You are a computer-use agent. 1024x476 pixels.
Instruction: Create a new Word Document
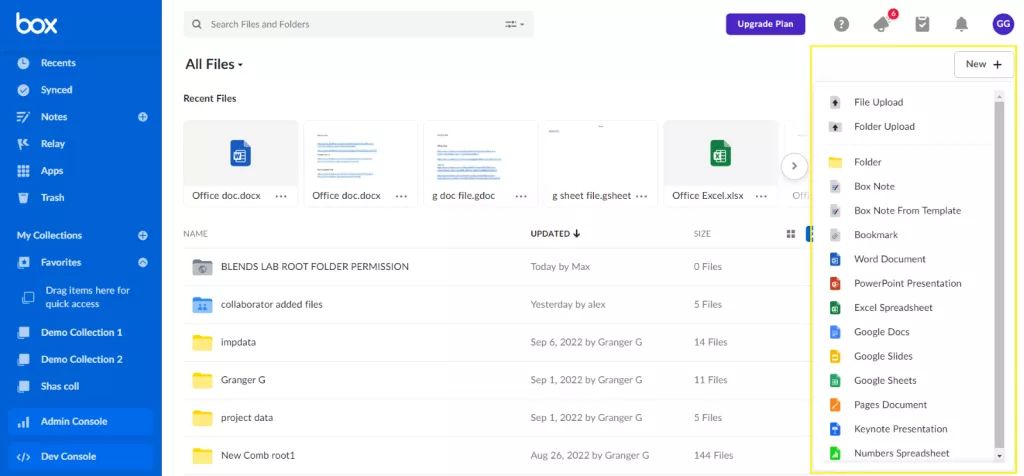pyautogui.click(x=889, y=259)
